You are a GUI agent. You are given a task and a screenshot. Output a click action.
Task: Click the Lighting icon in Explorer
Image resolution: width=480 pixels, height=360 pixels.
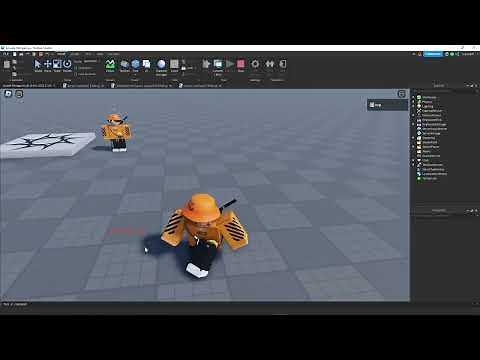[x=419, y=106]
